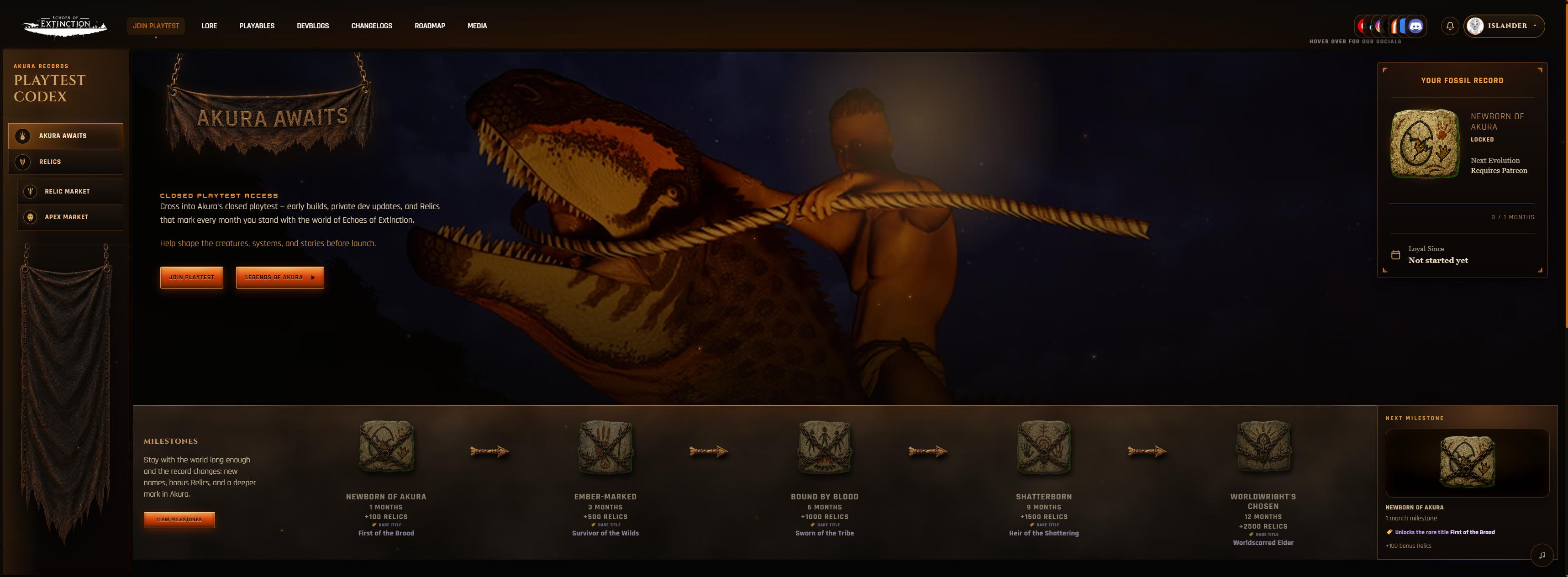Open the notifications bell

[x=1450, y=26]
